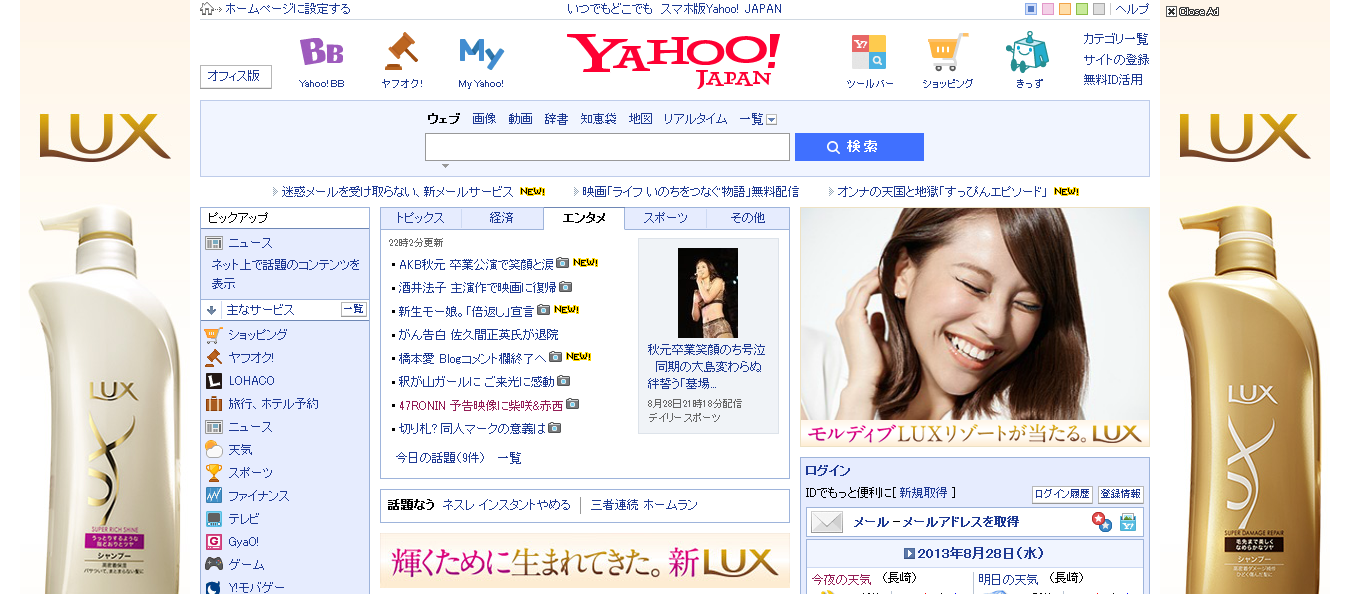
Task: Click the envelope mail icon in login box
Action: tap(827, 522)
